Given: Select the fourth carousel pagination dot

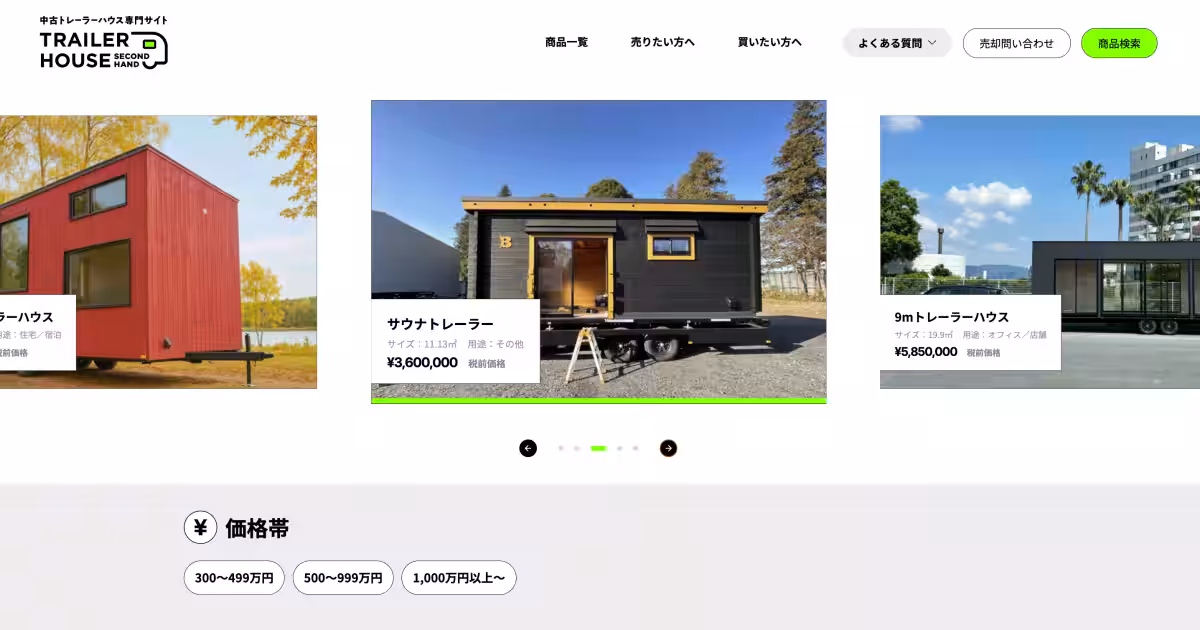Looking at the screenshot, I should (x=620, y=448).
